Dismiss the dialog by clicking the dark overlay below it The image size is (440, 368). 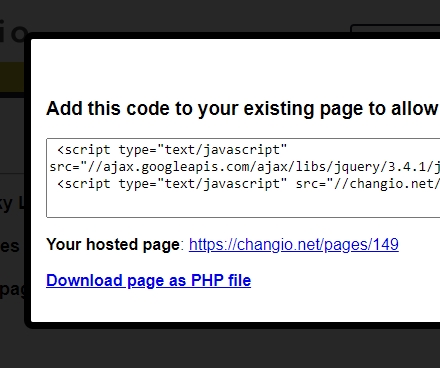pyautogui.click(x=220, y=348)
